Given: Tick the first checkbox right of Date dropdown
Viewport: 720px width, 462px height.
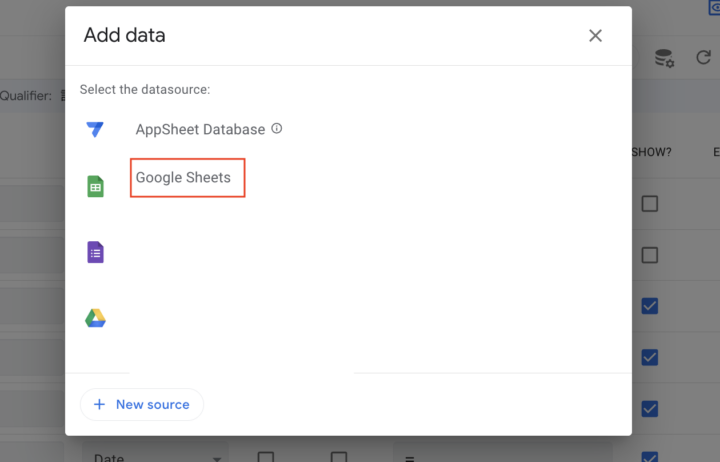Looking at the screenshot, I should click(x=266, y=457).
